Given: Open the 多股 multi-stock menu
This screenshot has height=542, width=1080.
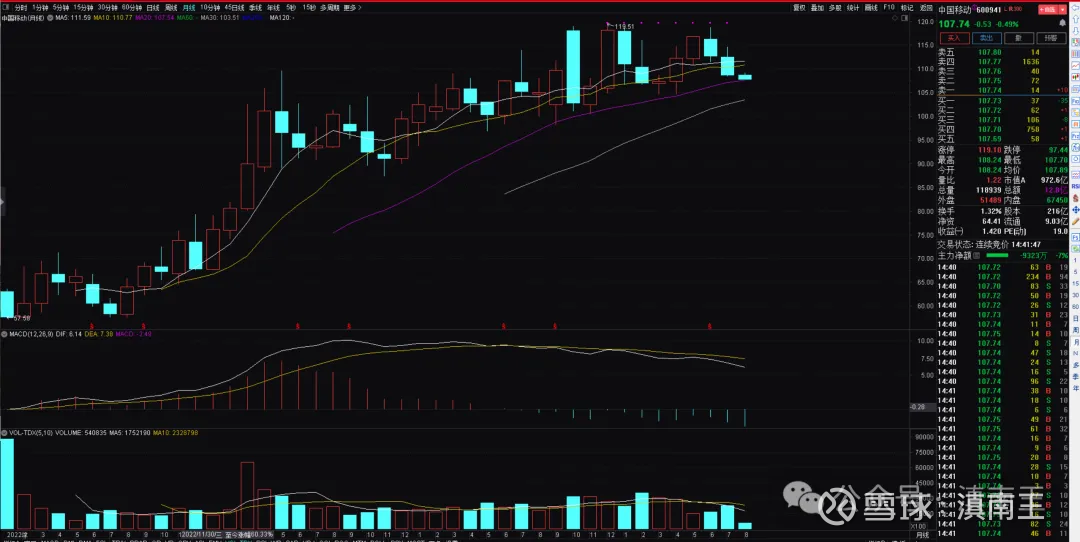Looking at the screenshot, I should [x=835, y=8].
